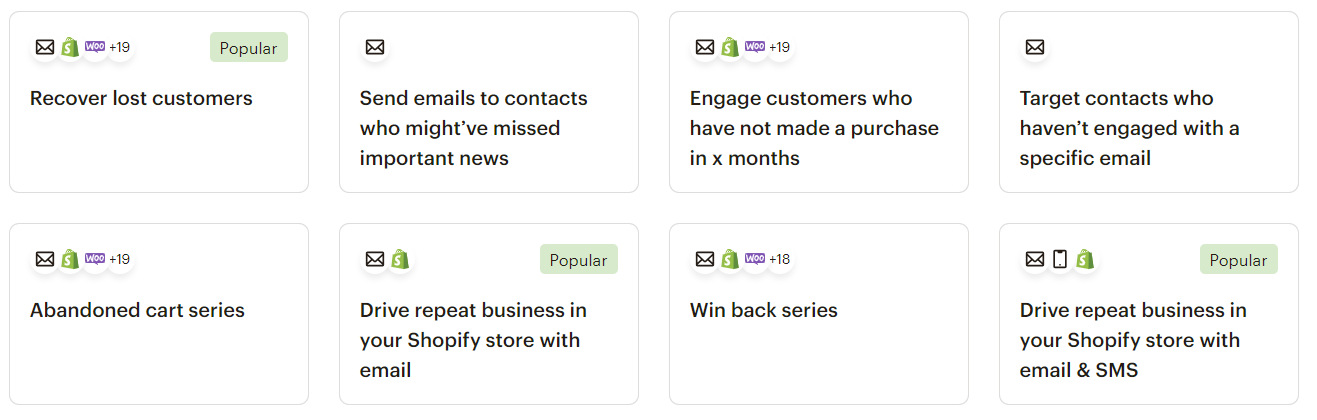Click the +18 integrations badge on Win back series
Image resolution: width=1317 pixels, height=420 pixels.
click(x=780, y=259)
